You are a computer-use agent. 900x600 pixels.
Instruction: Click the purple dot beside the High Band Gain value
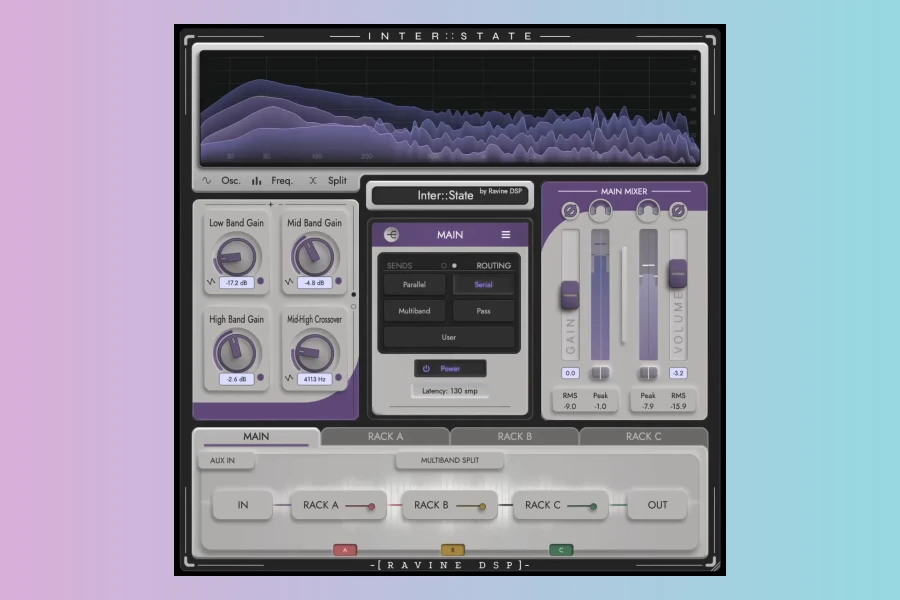(x=261, y=377)
